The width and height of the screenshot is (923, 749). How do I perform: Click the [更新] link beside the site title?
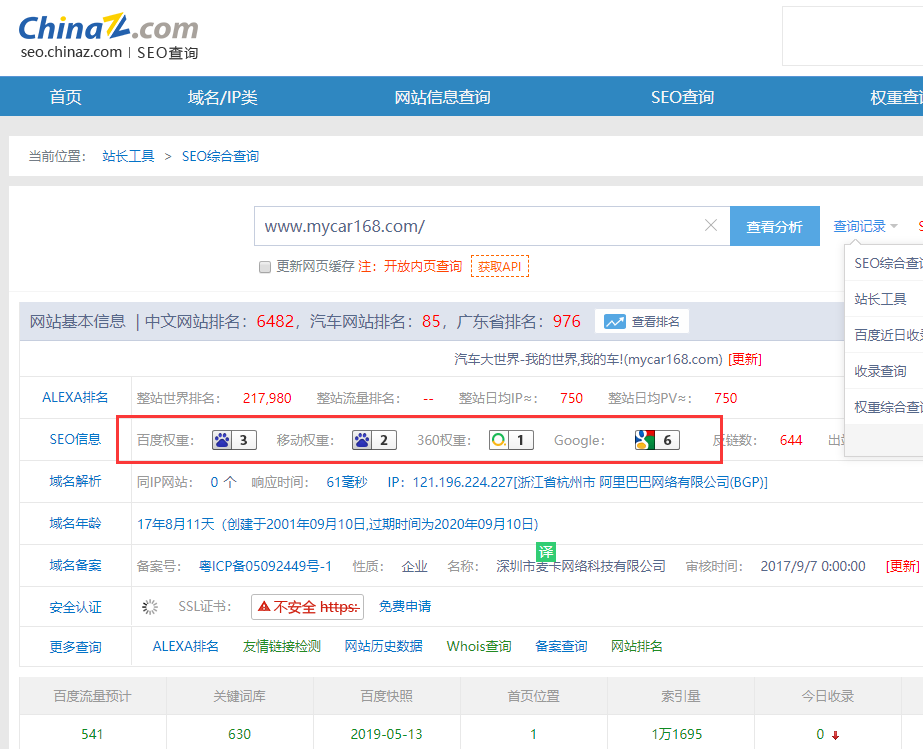coord(745,359)
